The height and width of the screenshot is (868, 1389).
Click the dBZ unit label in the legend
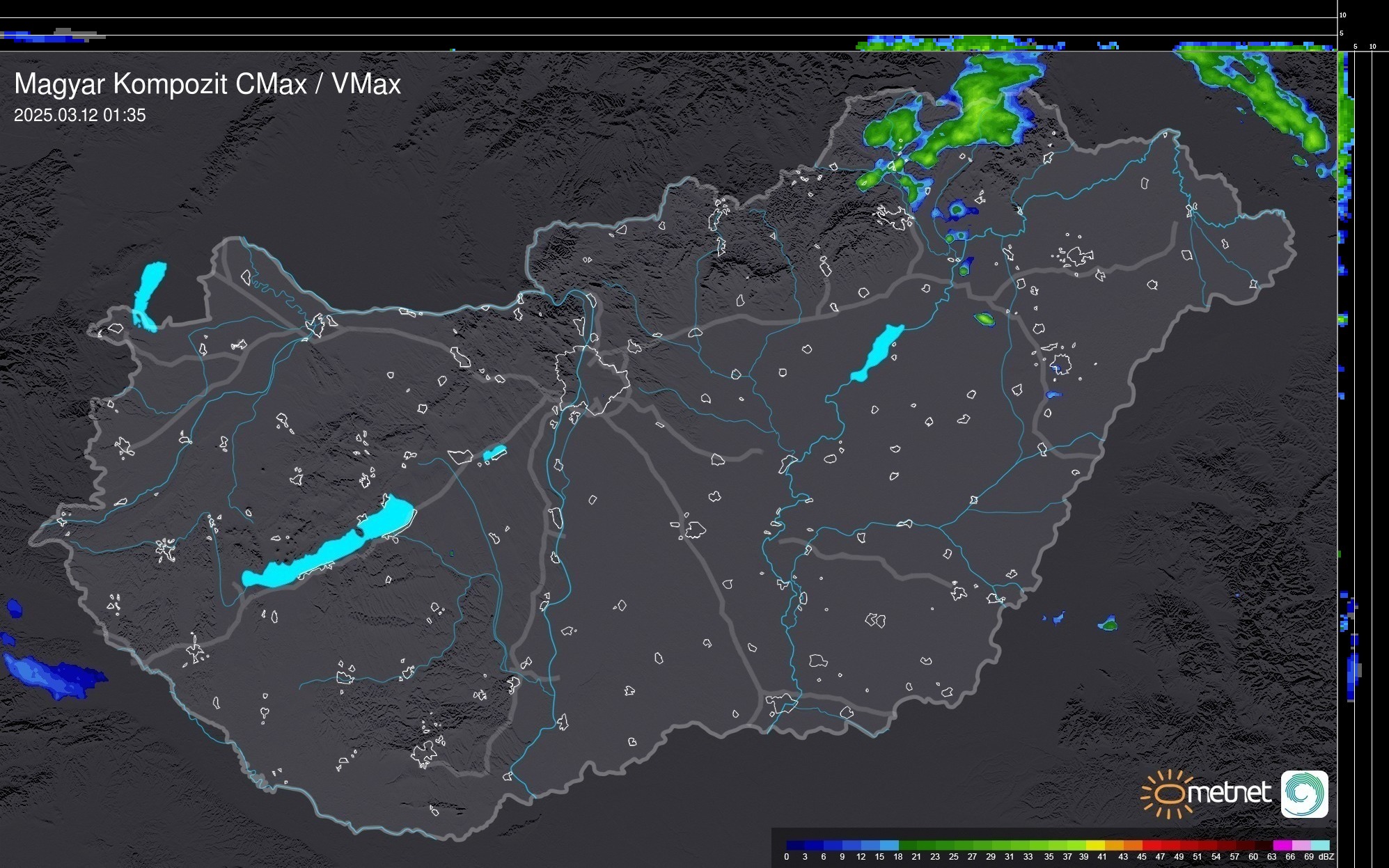point(1327,857)
